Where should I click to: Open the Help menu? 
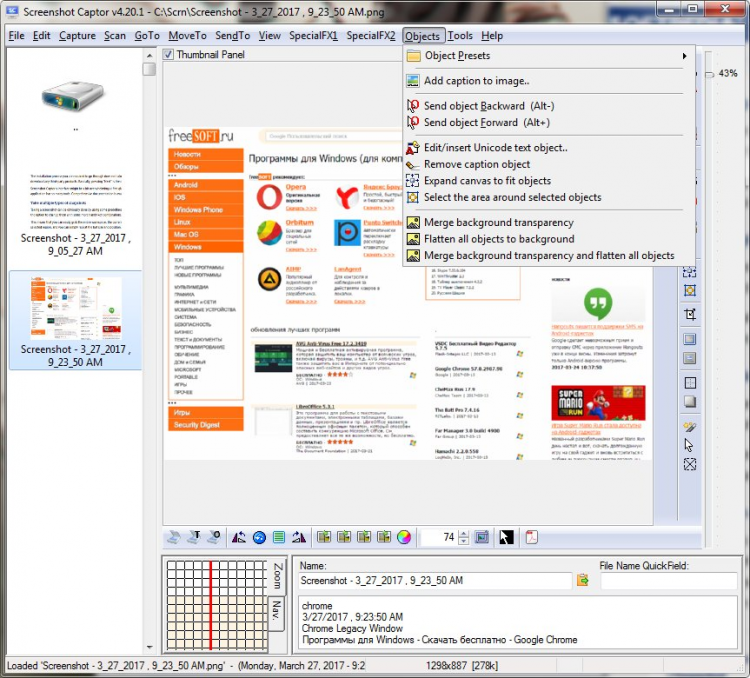coord(492,36)
